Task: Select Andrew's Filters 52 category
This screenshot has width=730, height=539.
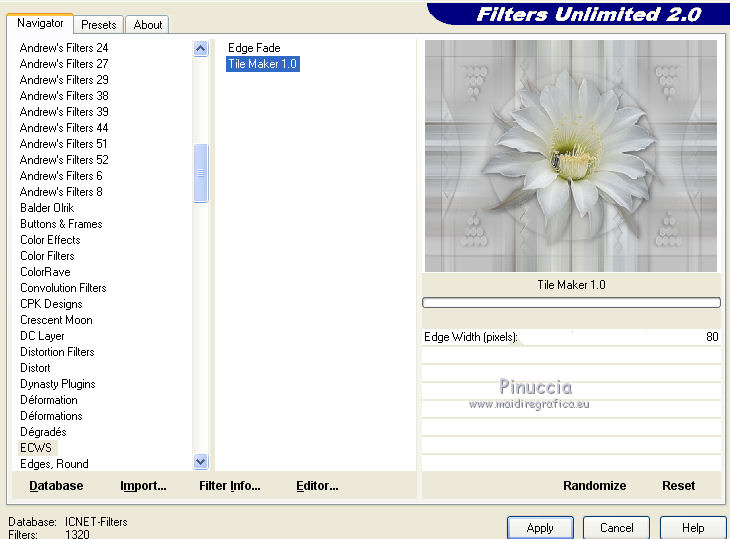Action: (x=64, y=160)
